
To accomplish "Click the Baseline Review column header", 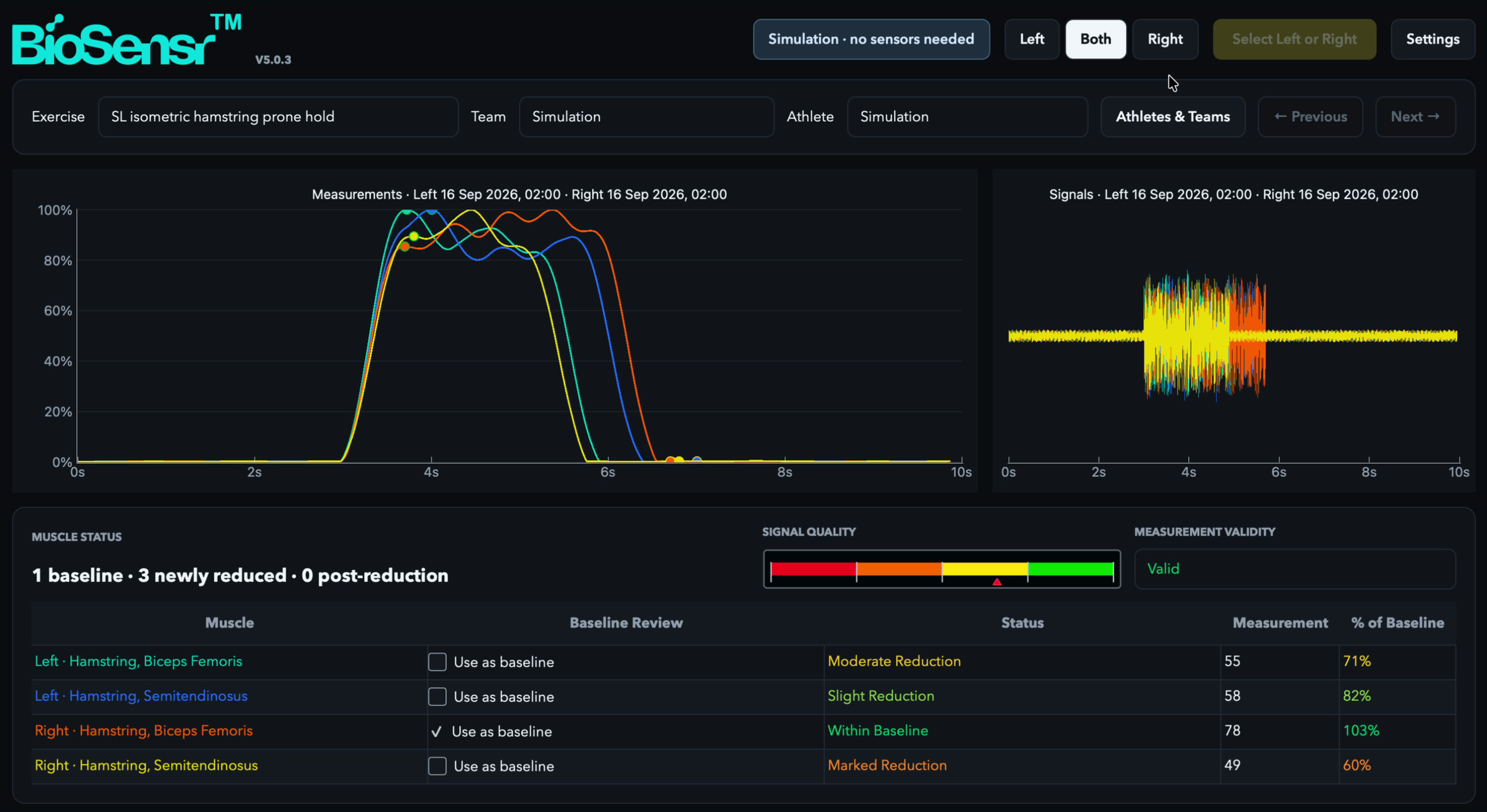I will tap(626, 623).
